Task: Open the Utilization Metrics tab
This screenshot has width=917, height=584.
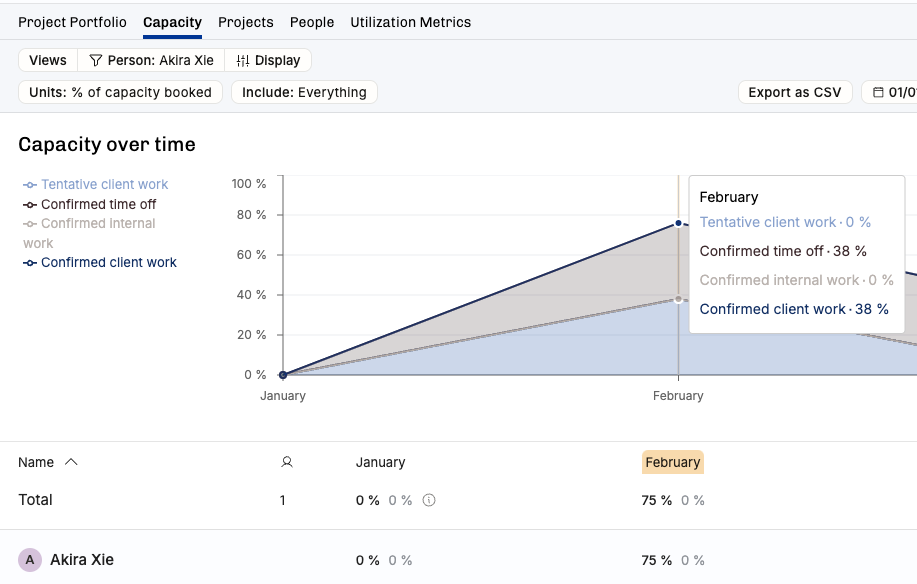Action: [x=410, y=22]
